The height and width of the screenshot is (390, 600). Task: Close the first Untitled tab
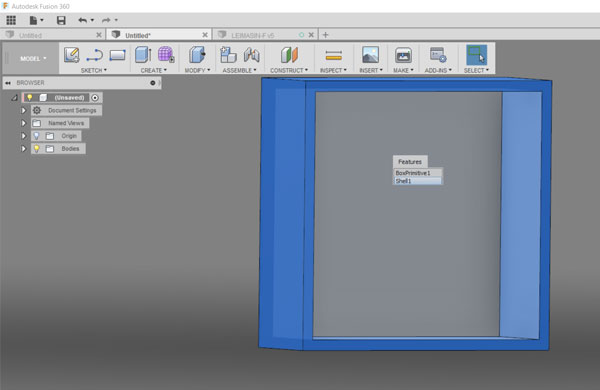click(x=99, y=35)
